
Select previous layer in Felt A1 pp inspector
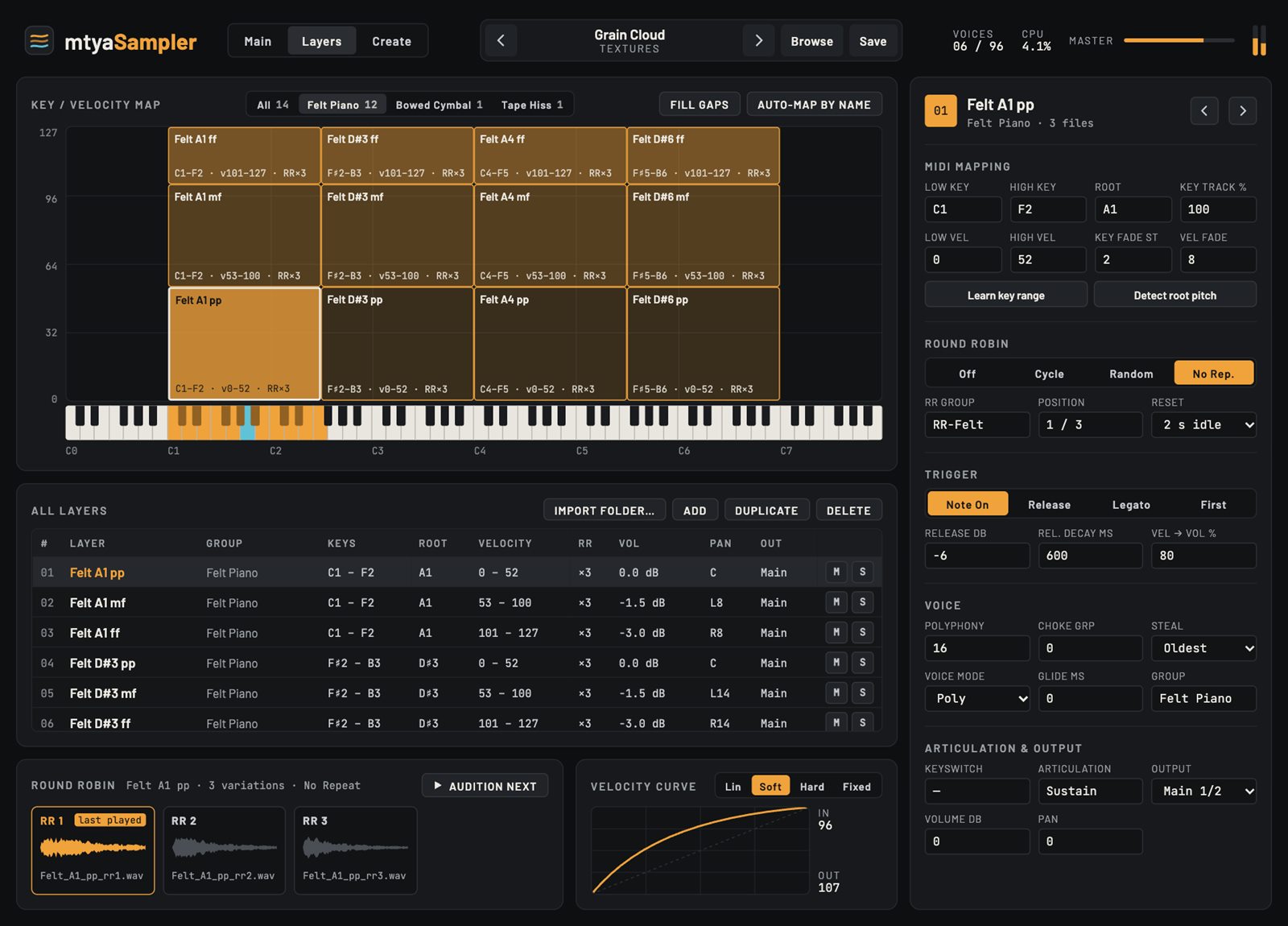(1204, 111)
